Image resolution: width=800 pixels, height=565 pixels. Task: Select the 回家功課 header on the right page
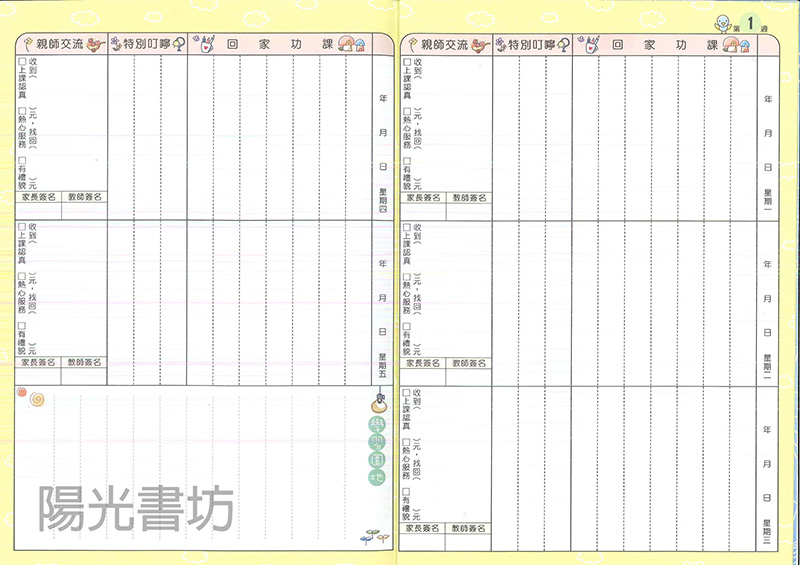click(x=663, y=45)
